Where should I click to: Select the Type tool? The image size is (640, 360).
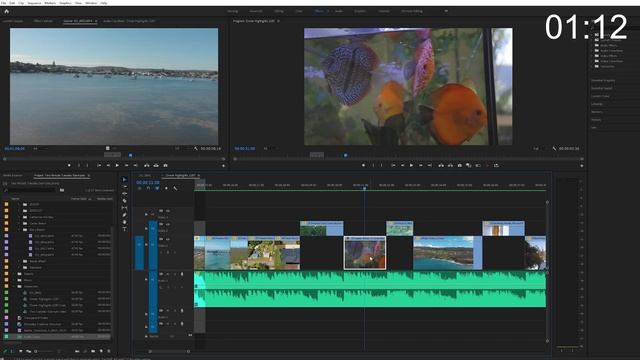pyautogui.click(x=124, y=229)
